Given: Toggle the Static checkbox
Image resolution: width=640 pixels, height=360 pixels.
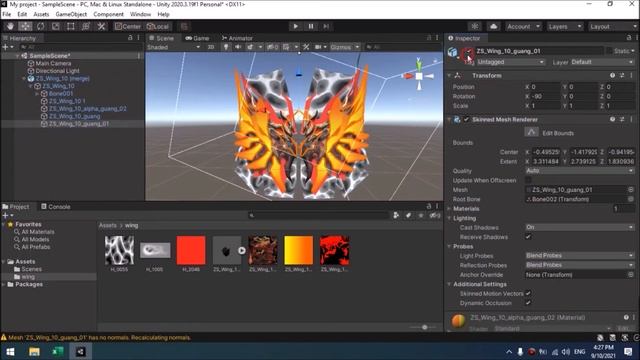Looking at the screenshot, I should (x=609, y=51).
